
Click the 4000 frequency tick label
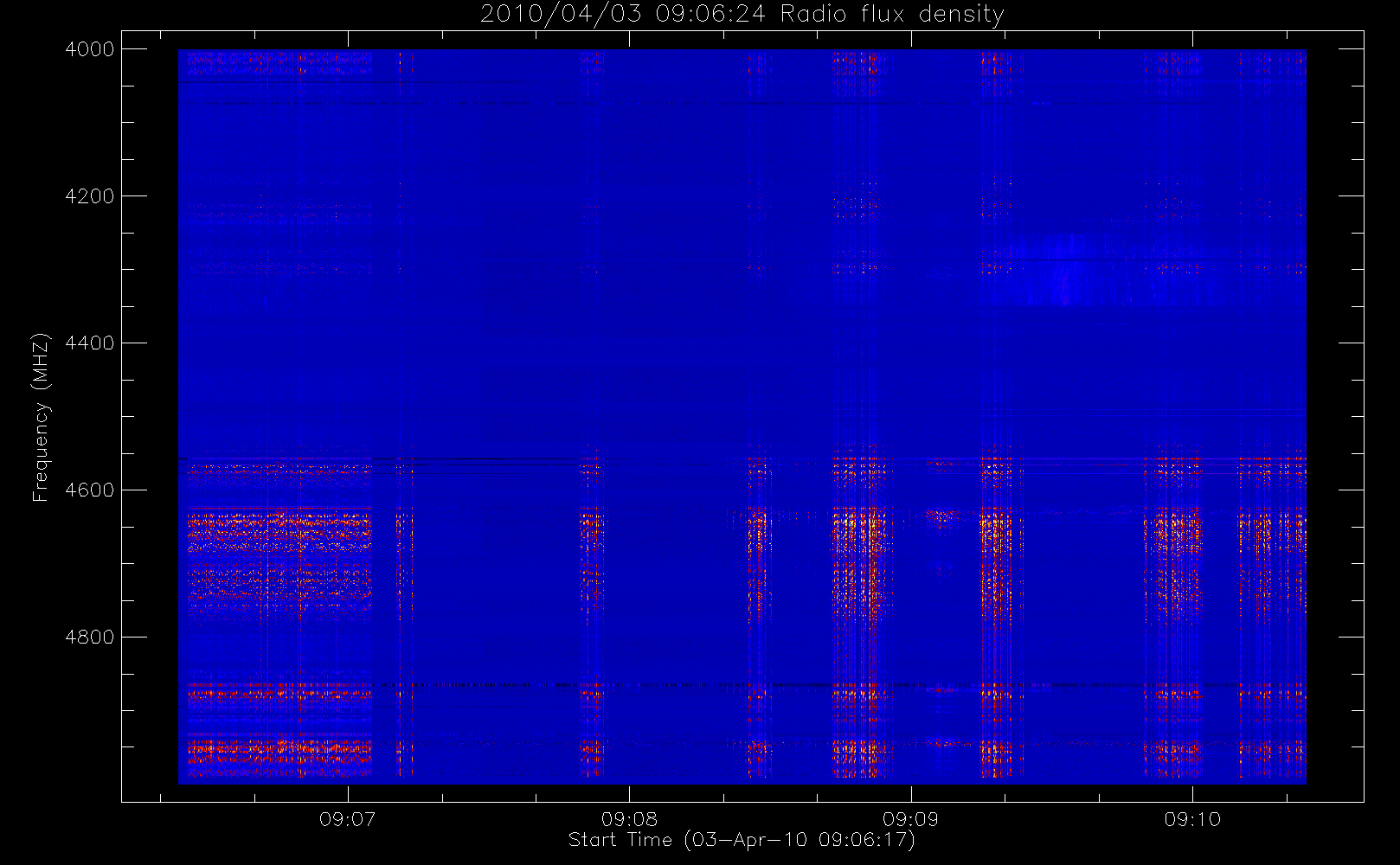pyautogui.click(x=90, y=49)
